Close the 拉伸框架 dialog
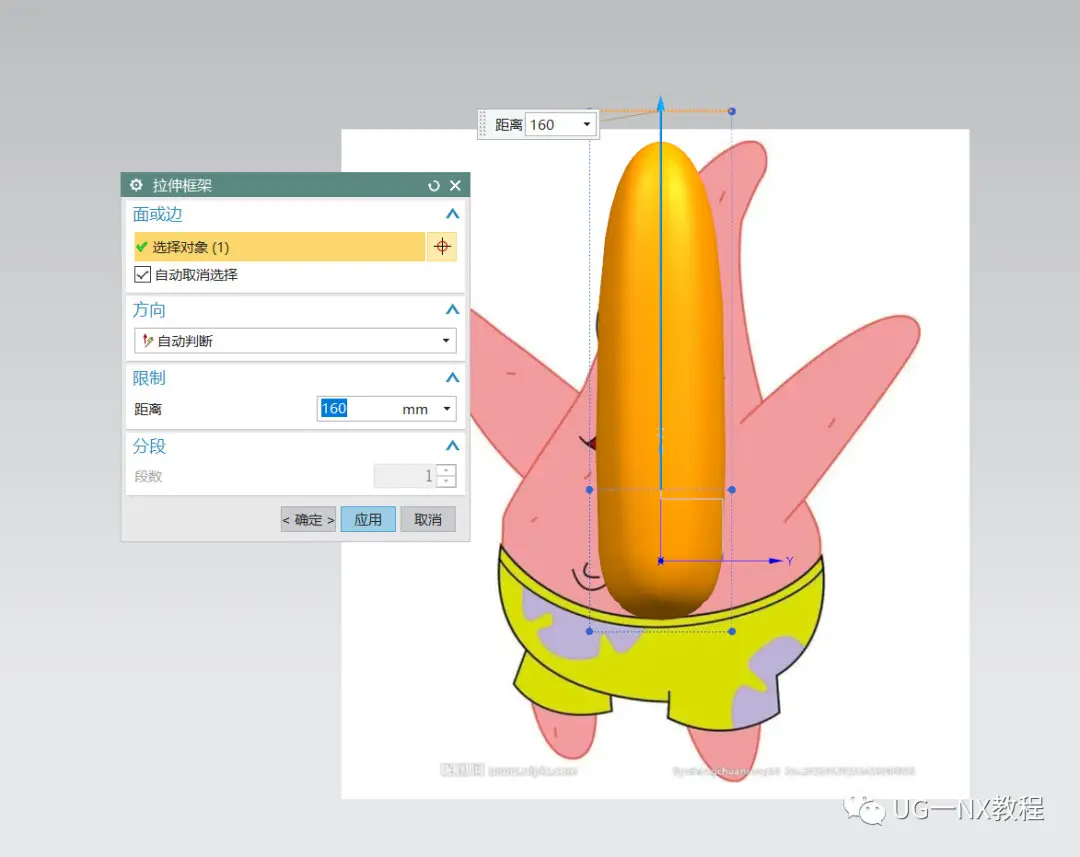 (455, 185)
